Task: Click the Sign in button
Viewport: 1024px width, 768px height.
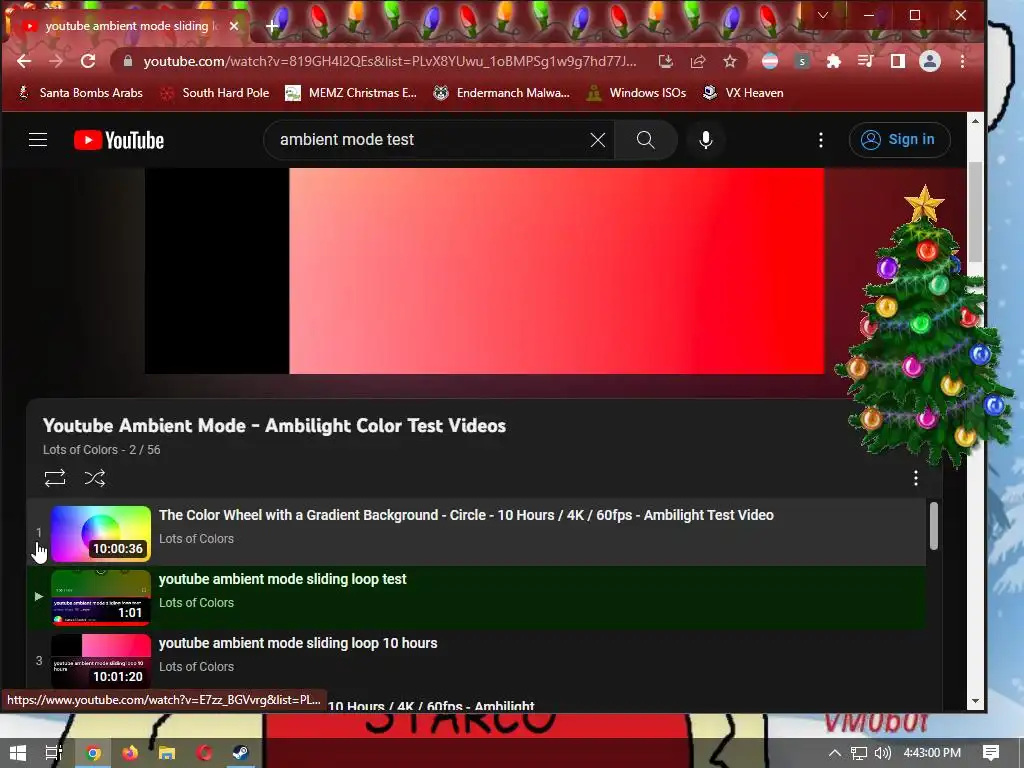Action: [899, 140]
